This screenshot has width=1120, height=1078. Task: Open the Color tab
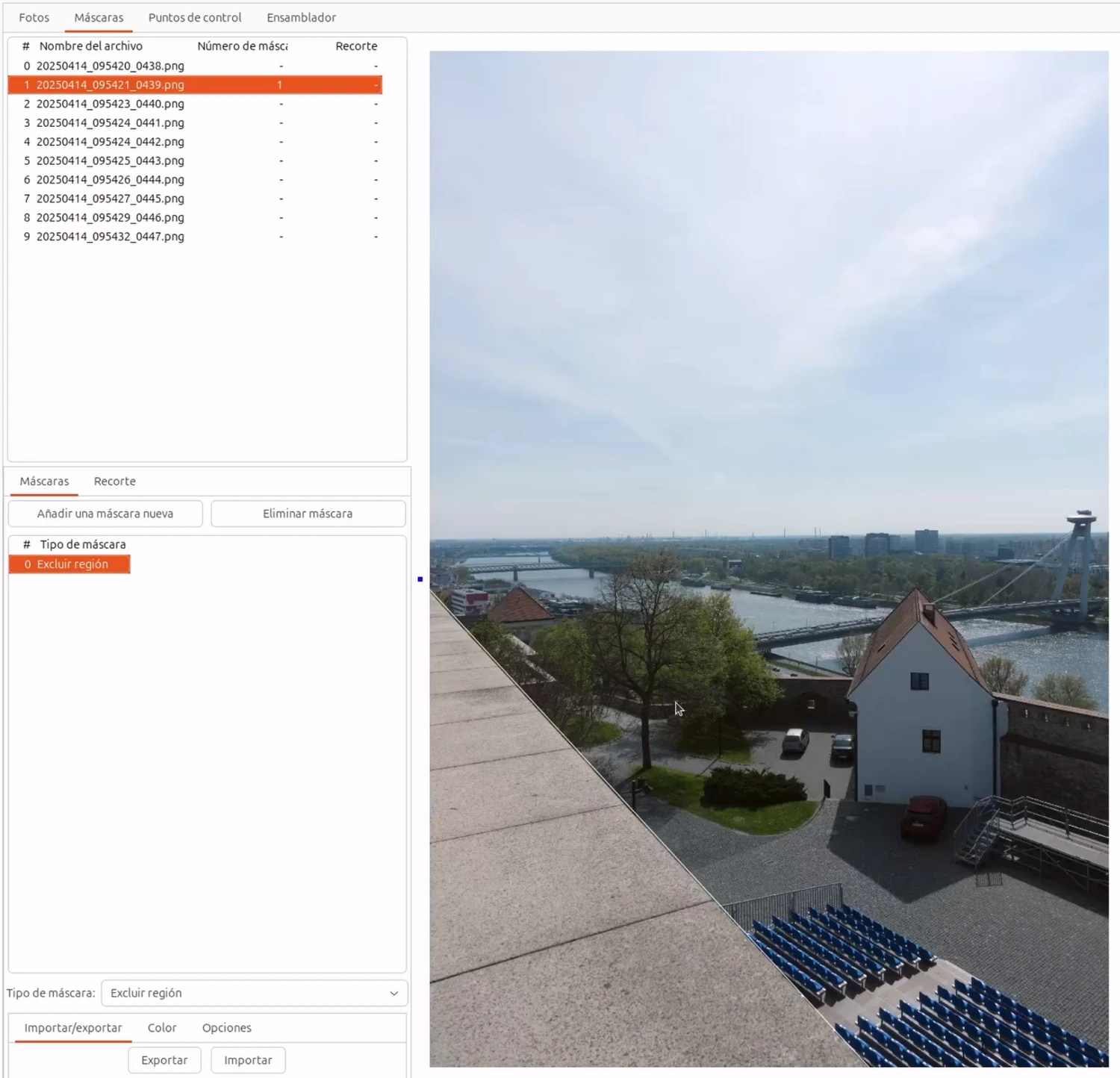(x=162, y=1028)
